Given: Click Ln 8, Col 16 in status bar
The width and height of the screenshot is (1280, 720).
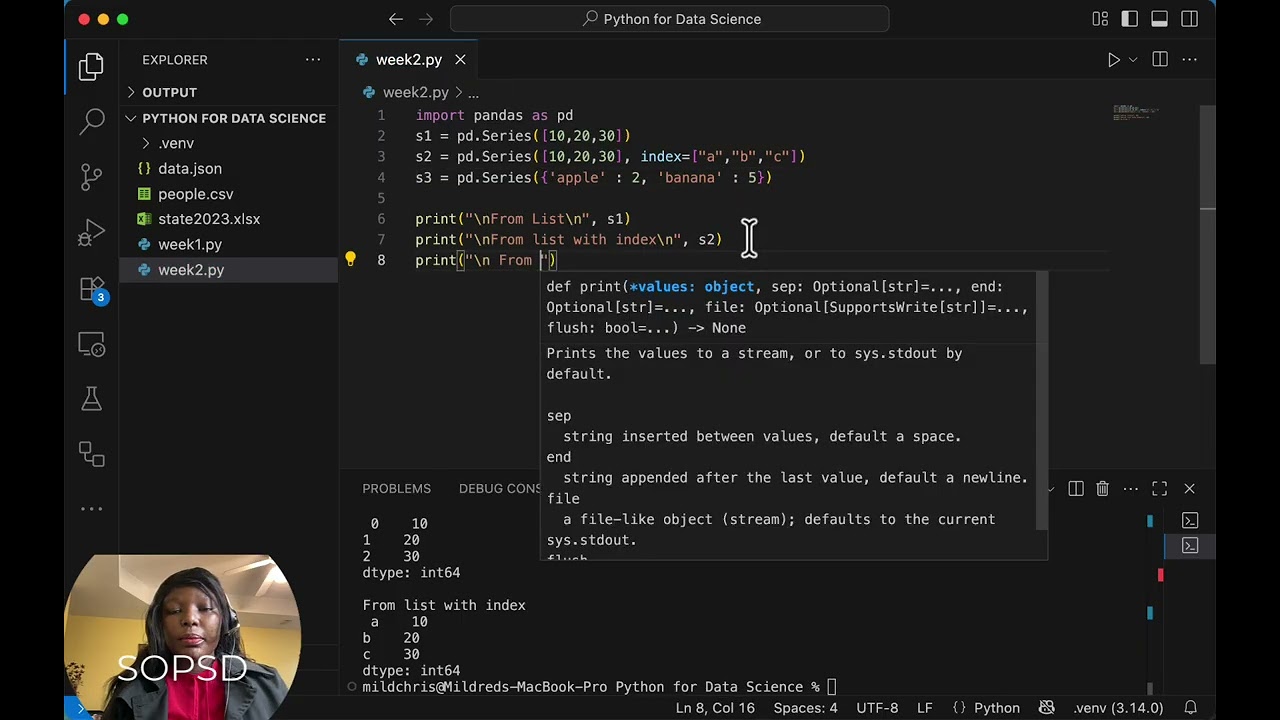Looking at the screenshot, I should [715, 708].
